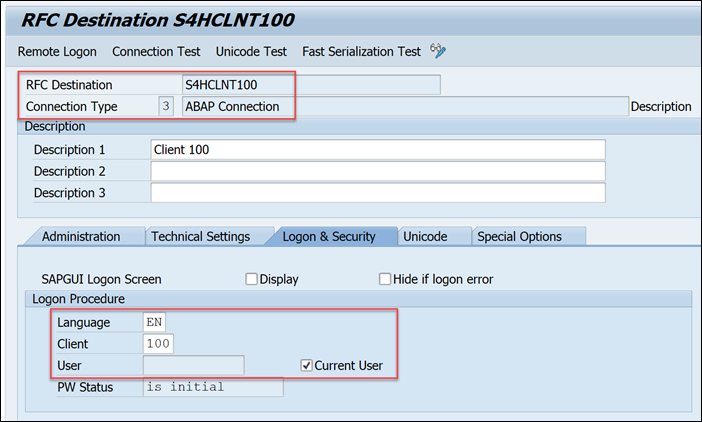Click the Connection Type code field 3
702x422 pixels.
[x=166, y=107]
